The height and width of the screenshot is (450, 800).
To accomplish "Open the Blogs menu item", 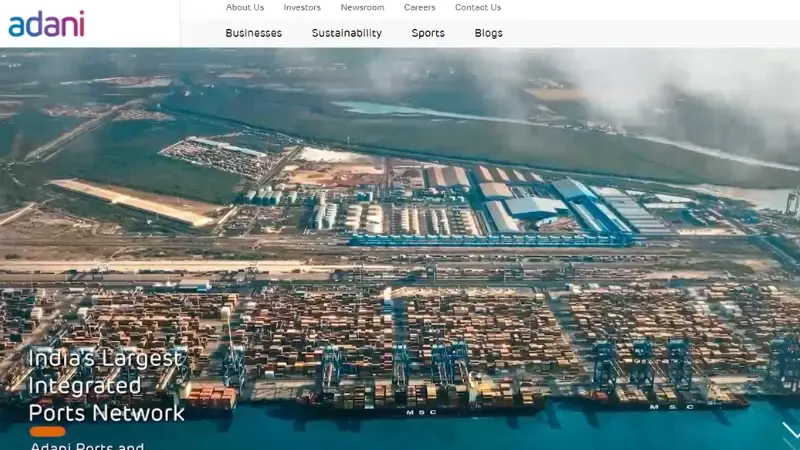I will click(488, 33).
